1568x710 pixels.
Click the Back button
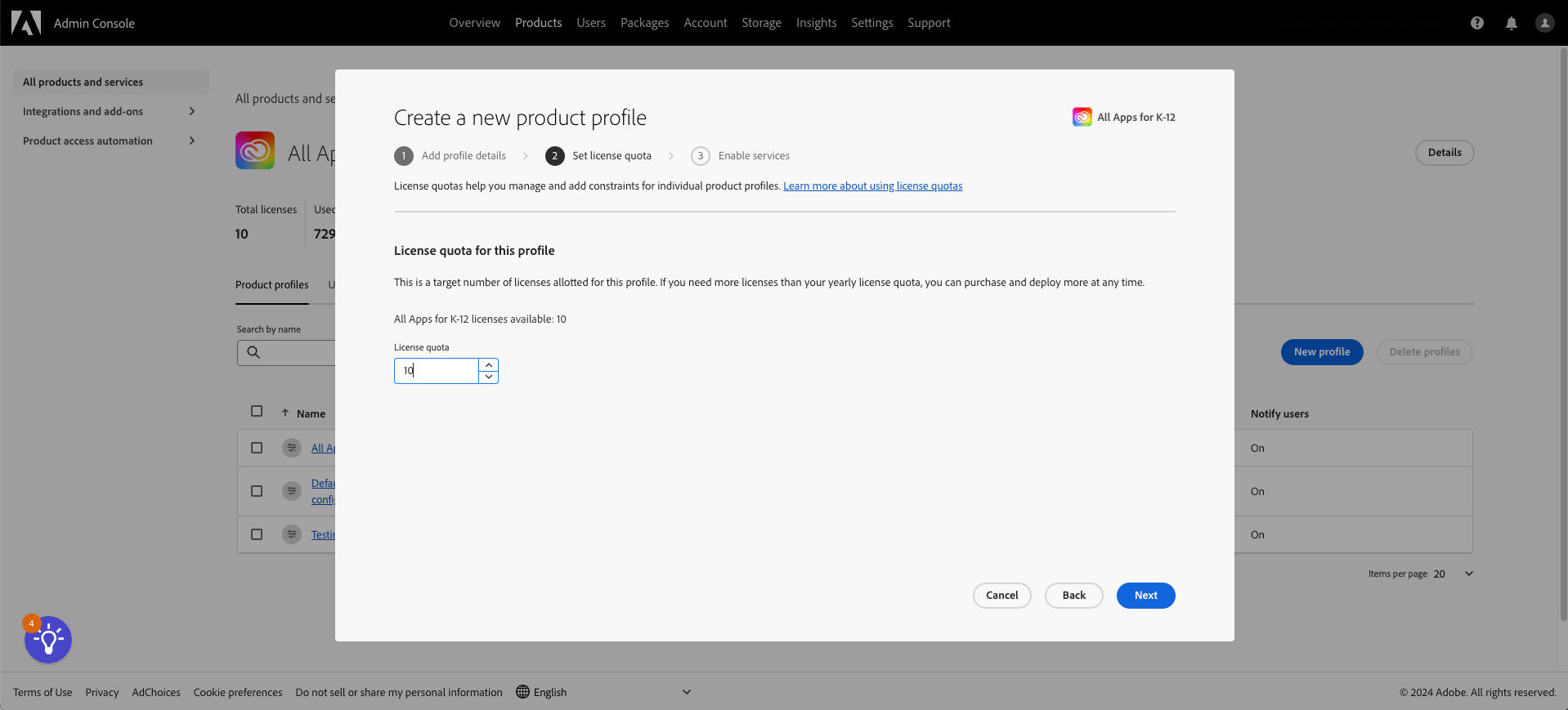[x=1073, y=596]
